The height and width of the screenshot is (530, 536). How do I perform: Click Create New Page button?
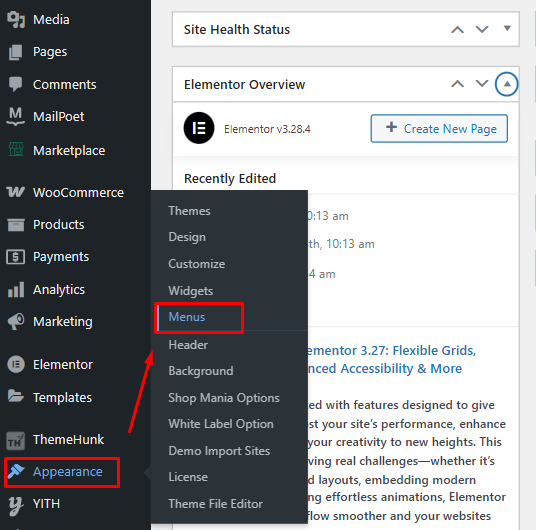[439, 129]
